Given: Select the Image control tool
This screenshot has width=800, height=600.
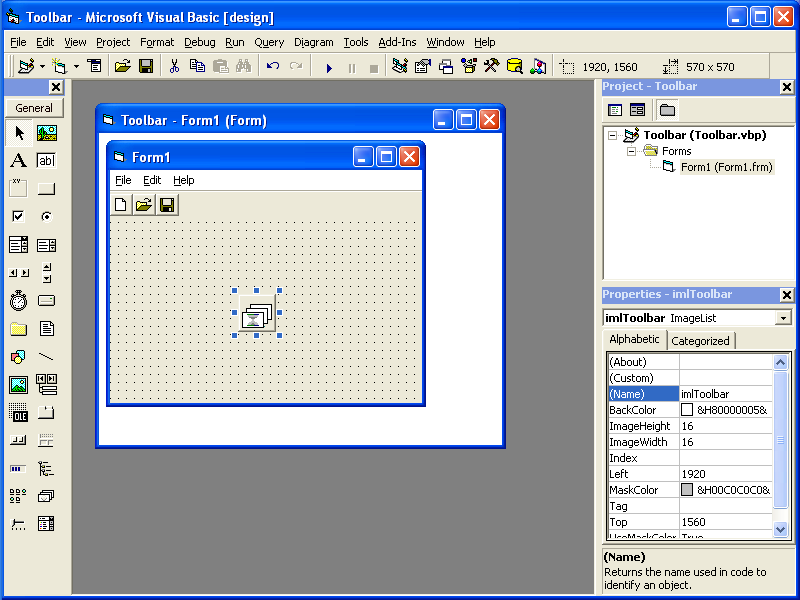Looking at the screenshot, I should pos(19,385).
